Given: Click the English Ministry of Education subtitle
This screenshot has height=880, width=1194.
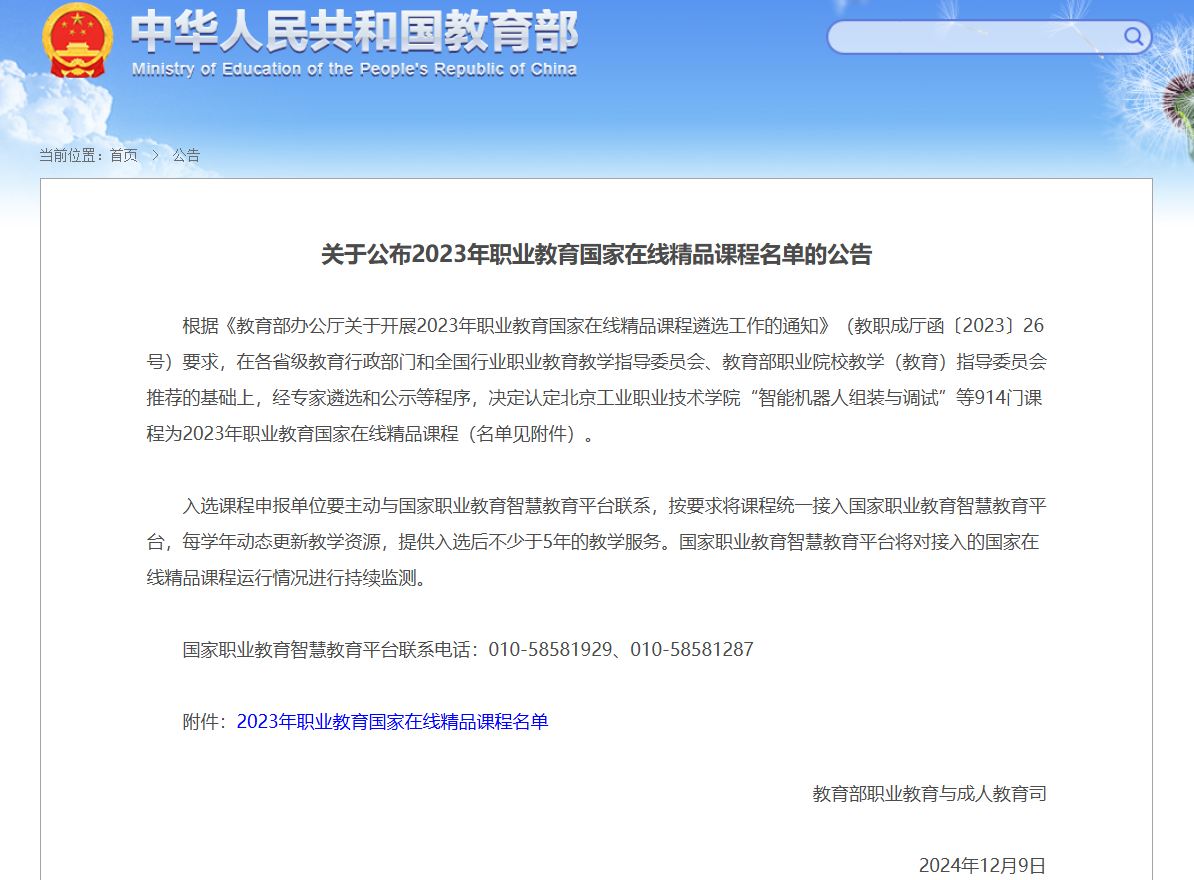Looking at the screenshot, I should (x=354, y=69).
